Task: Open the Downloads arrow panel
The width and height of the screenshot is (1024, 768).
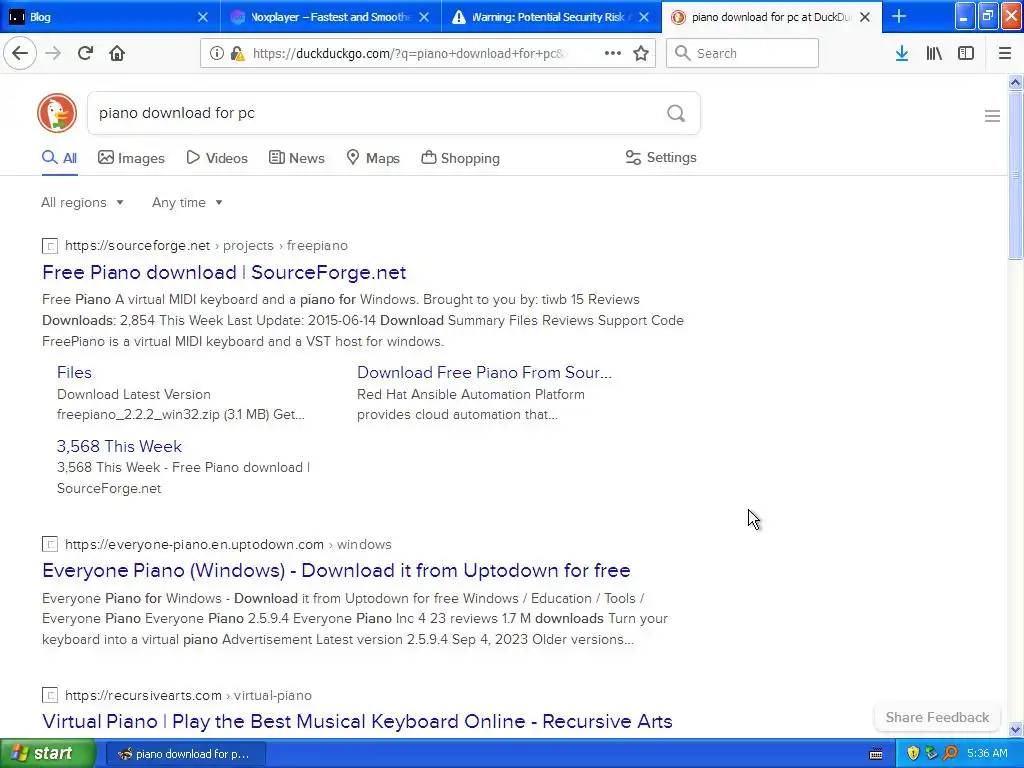Action: coord(901,54)
